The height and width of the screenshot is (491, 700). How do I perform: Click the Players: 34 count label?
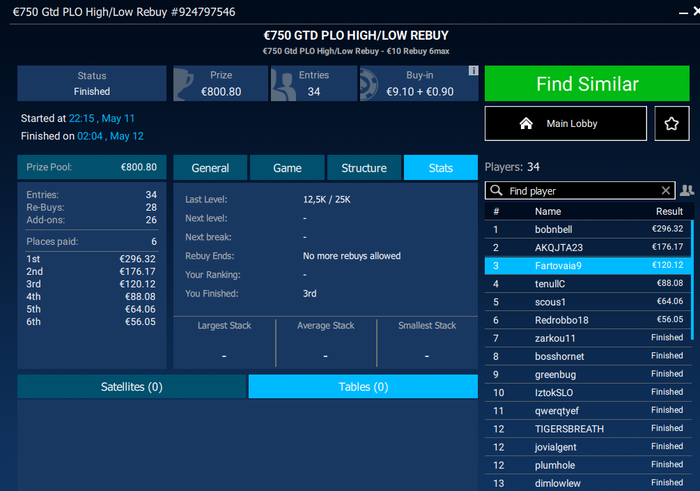coord(512,167)
